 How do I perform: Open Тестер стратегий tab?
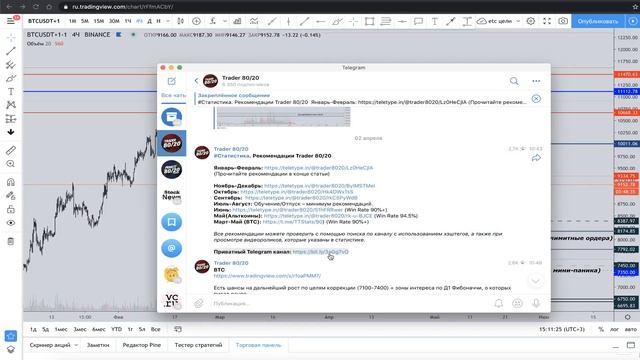click(x=198, y=345)
